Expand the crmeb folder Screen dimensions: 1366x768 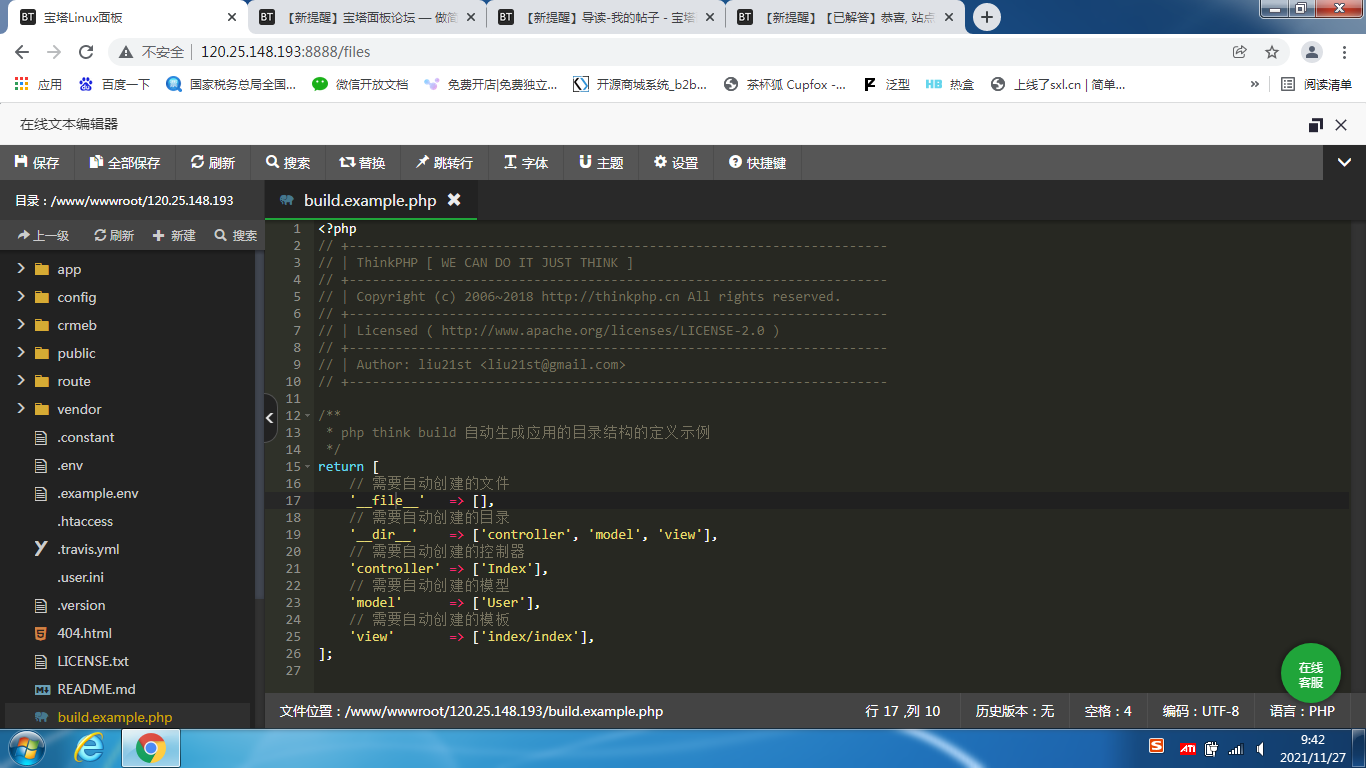(x=20, y=325)
